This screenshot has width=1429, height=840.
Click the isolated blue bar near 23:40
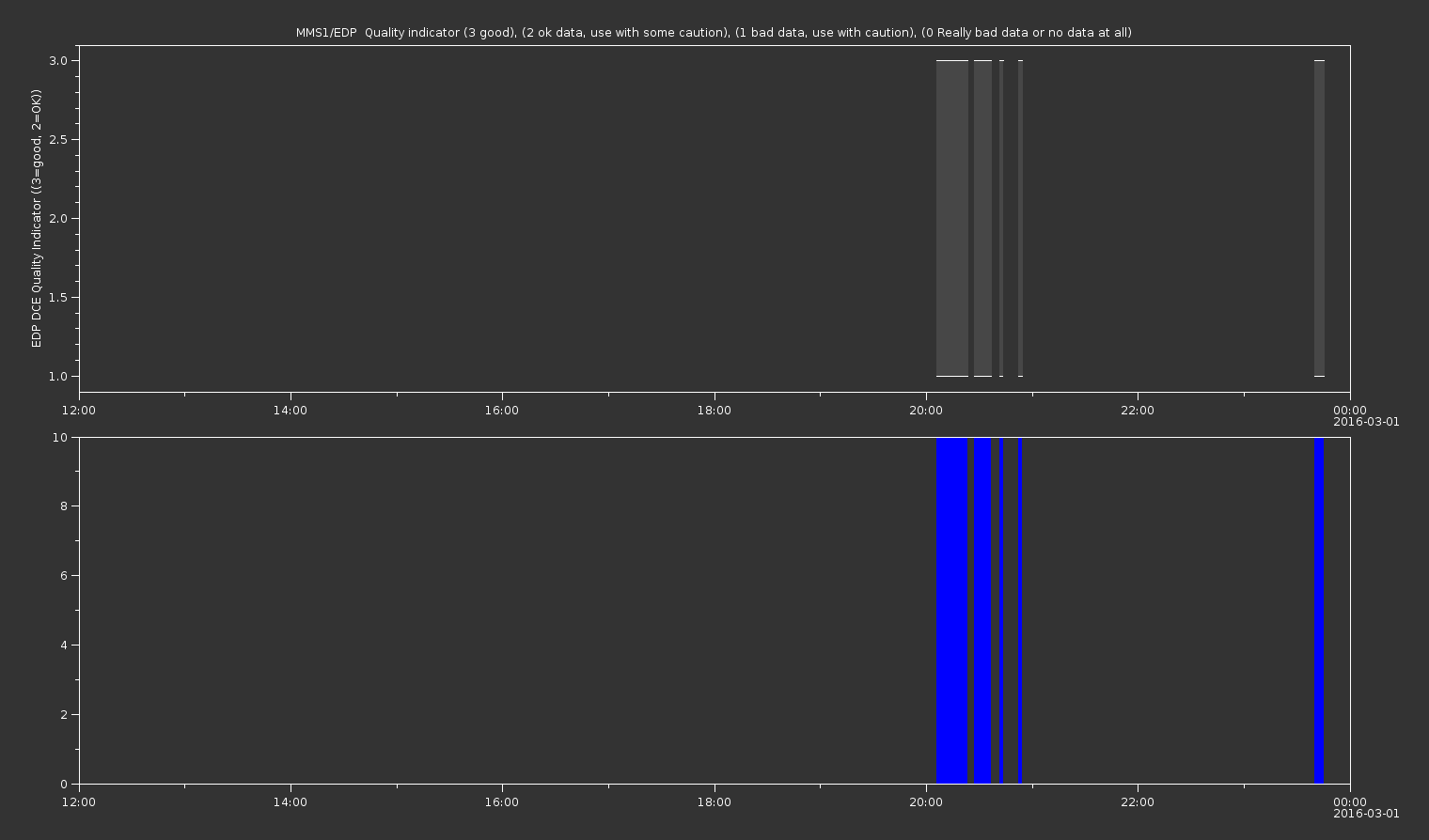pyautogui.click(x=1319, y=611)
